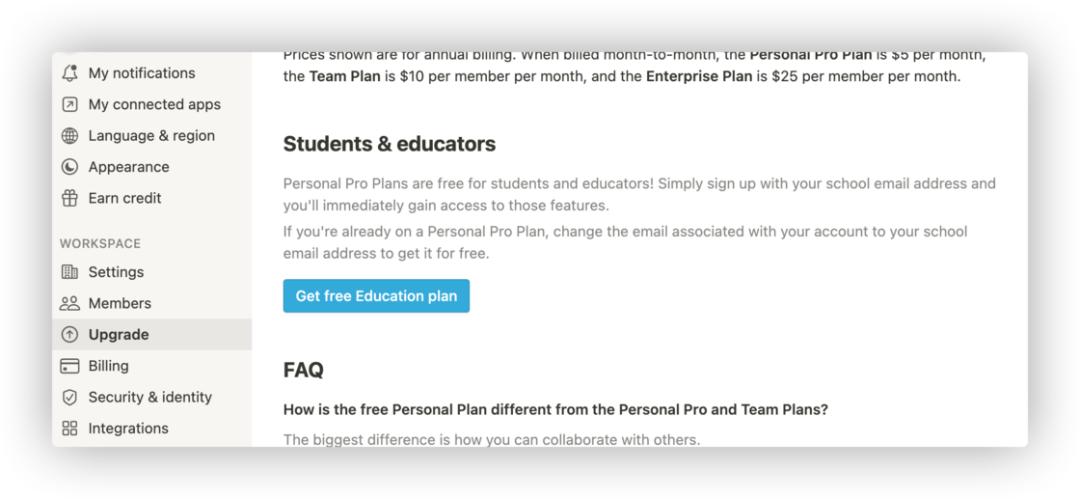Viewport: 1080px width, 499px height.
Task: Click the shield icon for Security & identity
Action: [70, 397]
